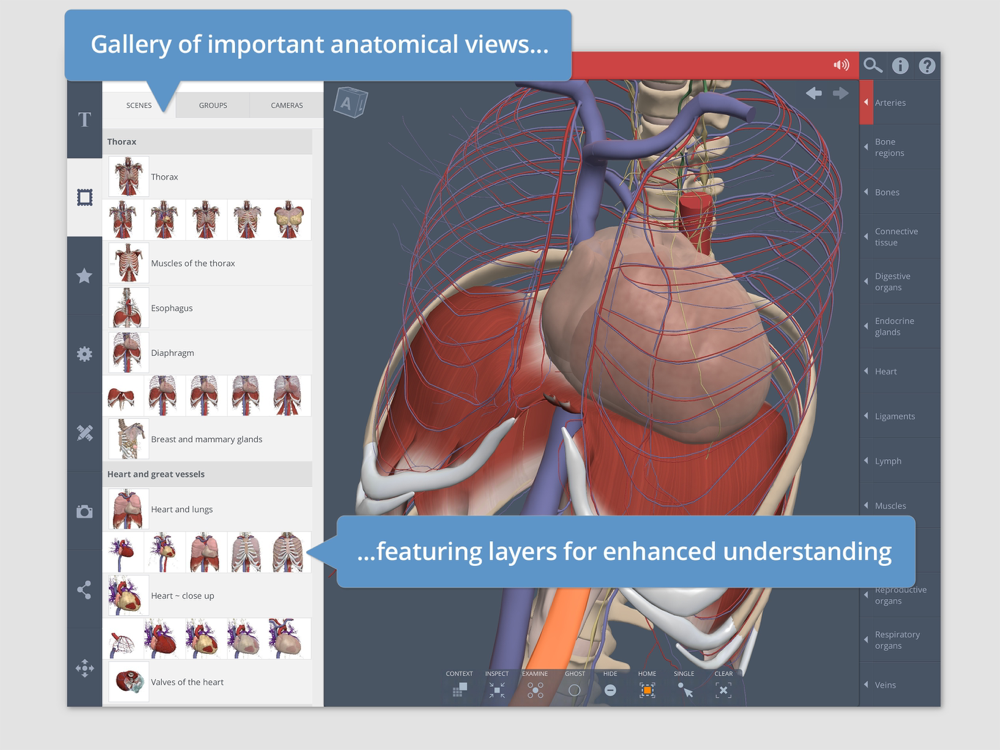Screen dimensions: 1000x750
Task: Toggle Ghost mode in bottom toolbar
Action: tap(574, 685)
